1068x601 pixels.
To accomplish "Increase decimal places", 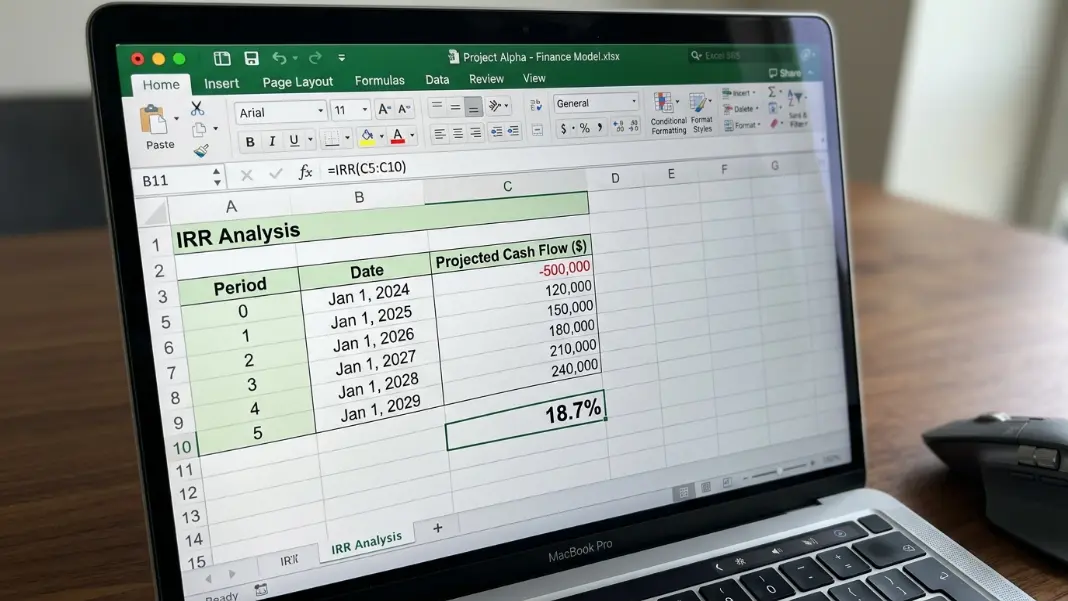I will [618, 127].
